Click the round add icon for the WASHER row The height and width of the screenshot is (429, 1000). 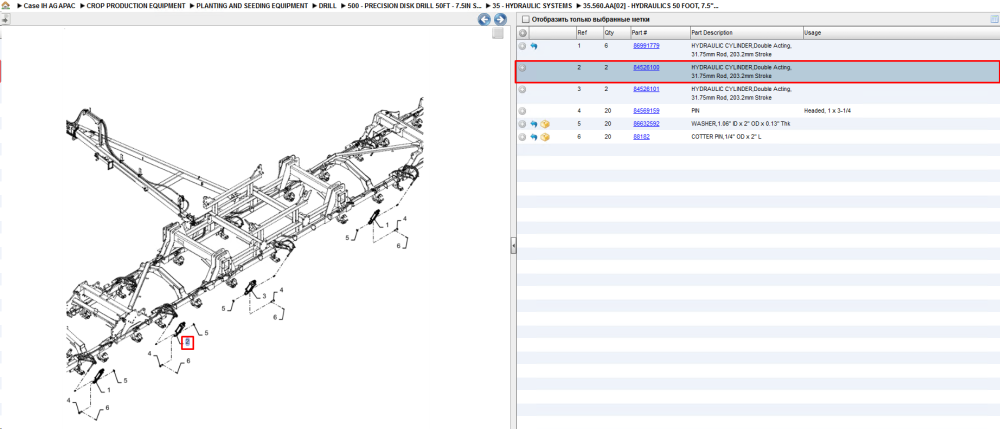point(522,124)
